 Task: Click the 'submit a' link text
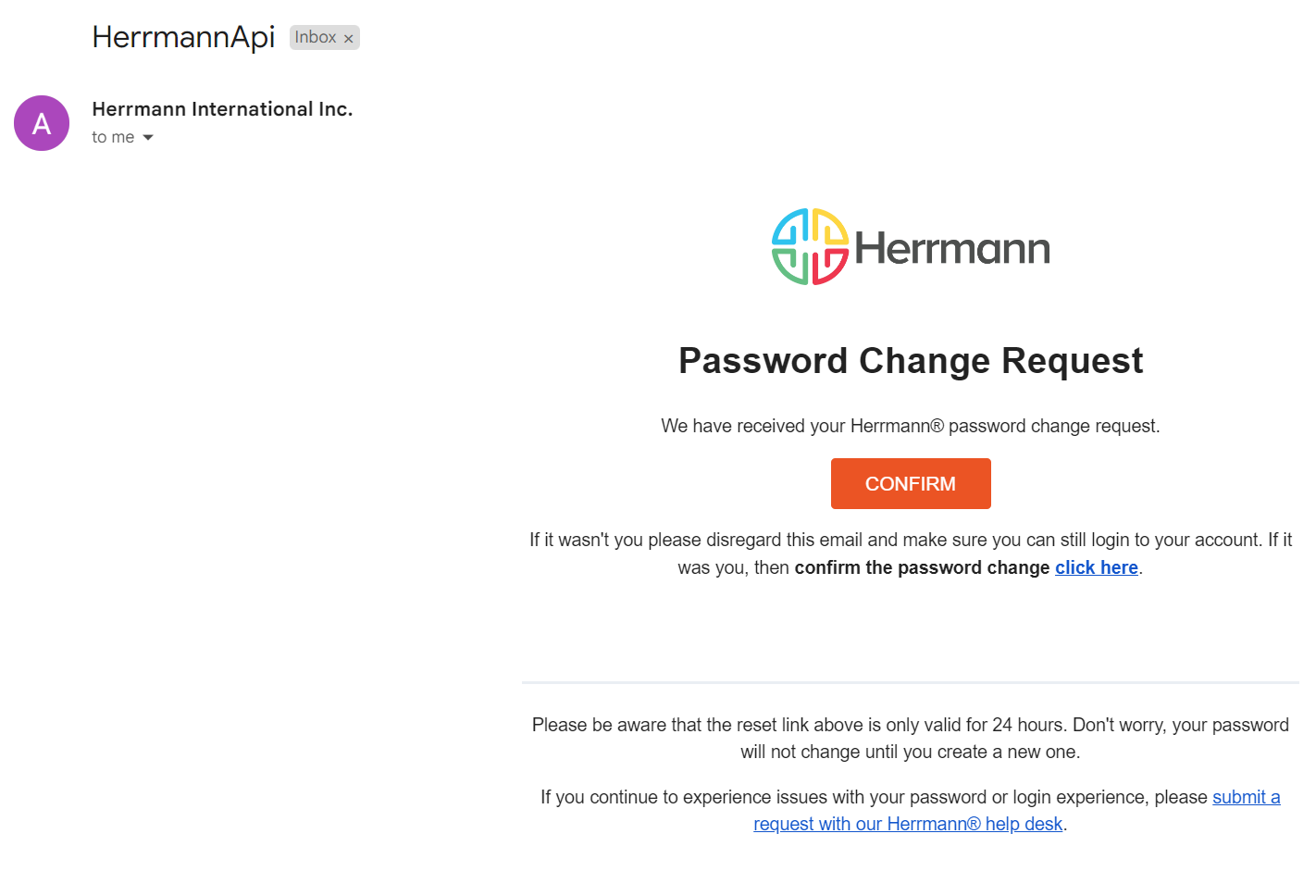[x=1246, y=797]
